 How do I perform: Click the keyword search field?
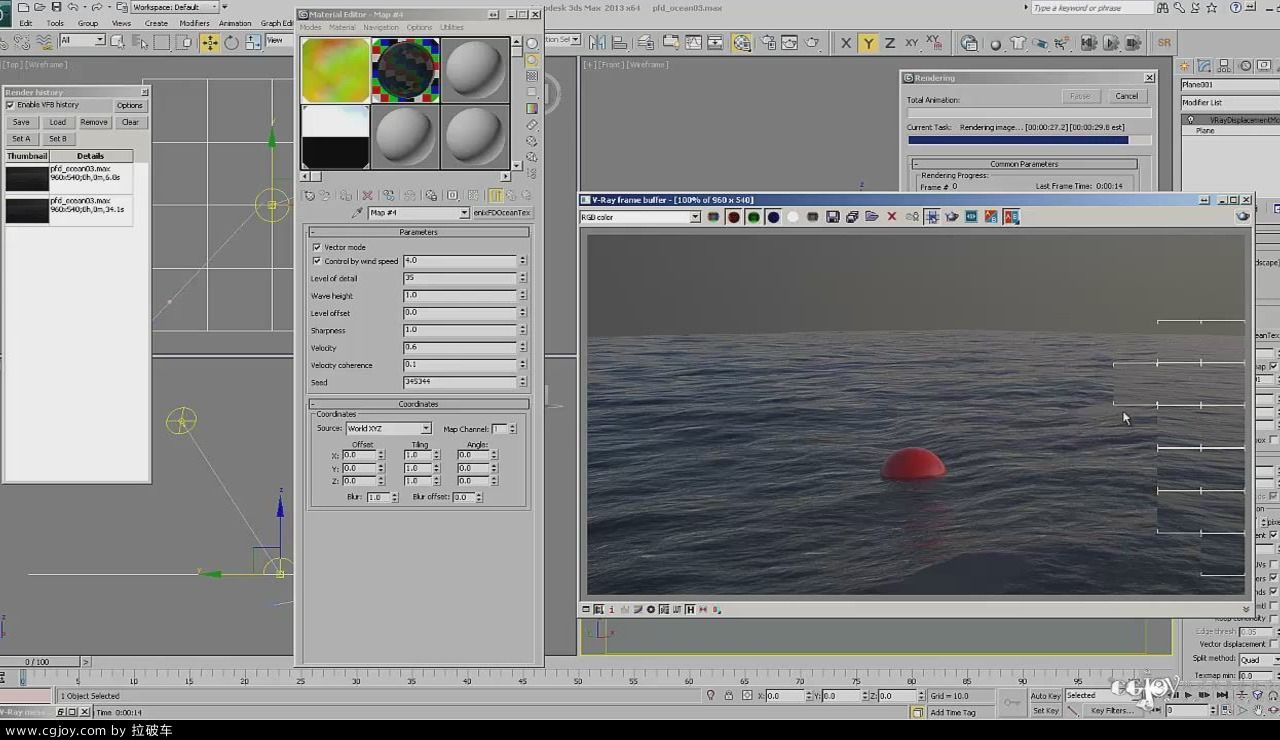(x=1092, y=8)
